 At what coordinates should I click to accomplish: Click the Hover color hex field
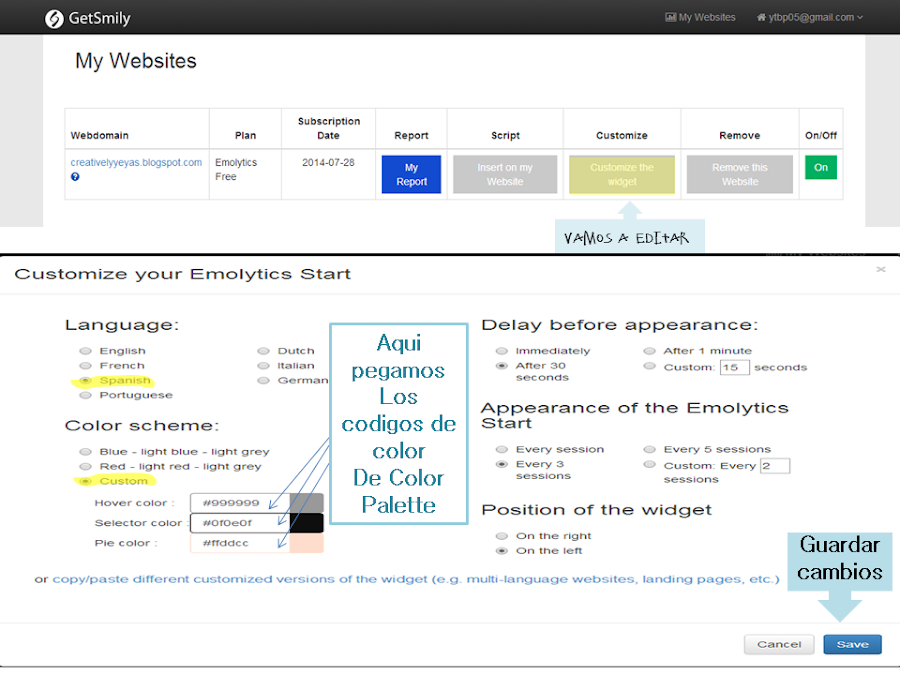(240, 503)
